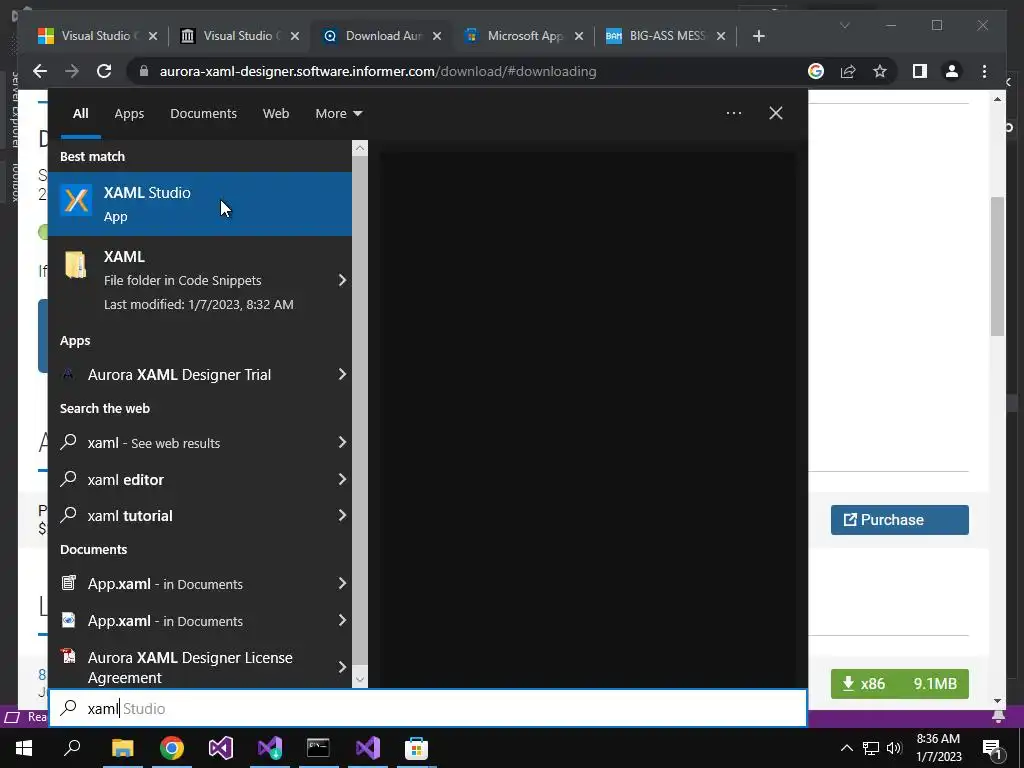Expand XAML folder result arrow

(342, 280)
